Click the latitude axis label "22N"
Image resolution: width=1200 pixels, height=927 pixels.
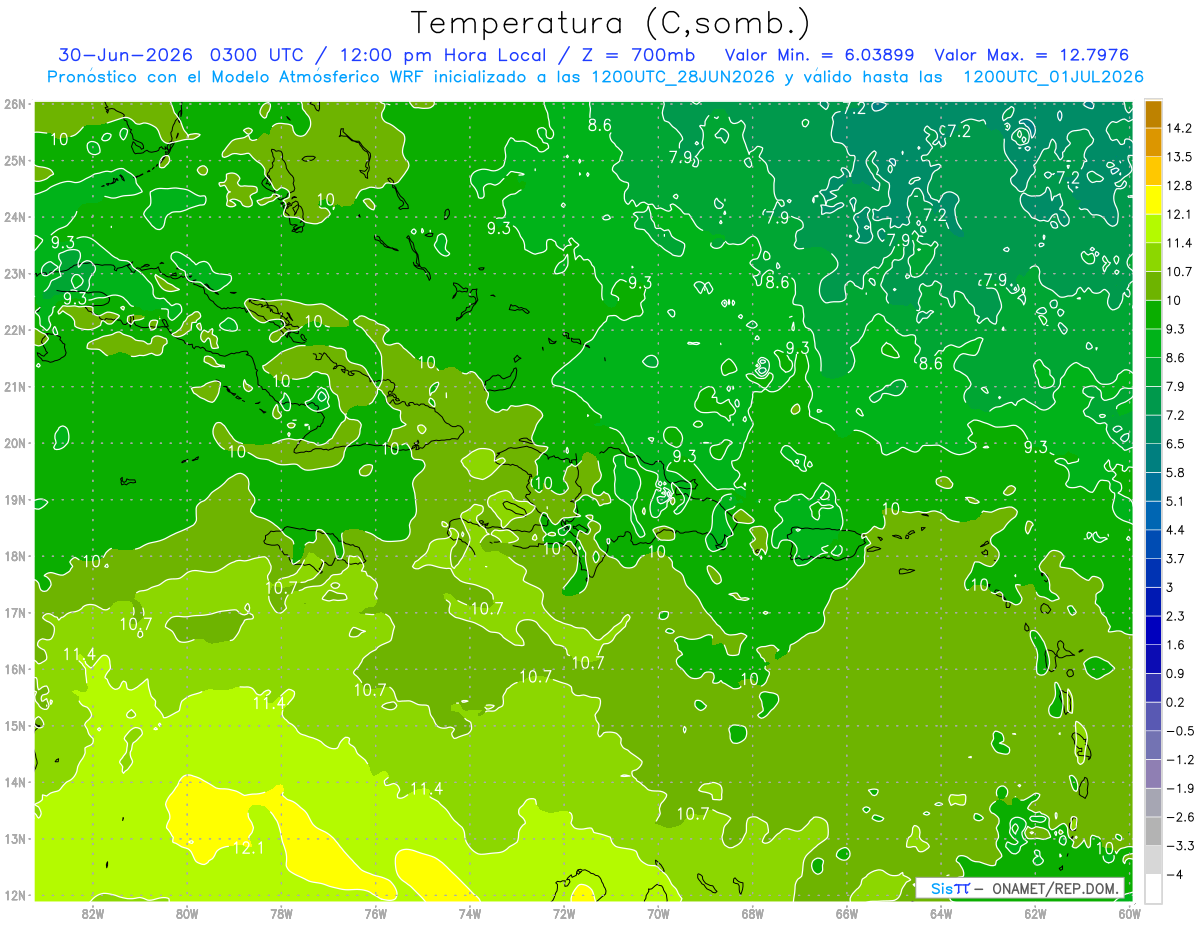(14, 330)
